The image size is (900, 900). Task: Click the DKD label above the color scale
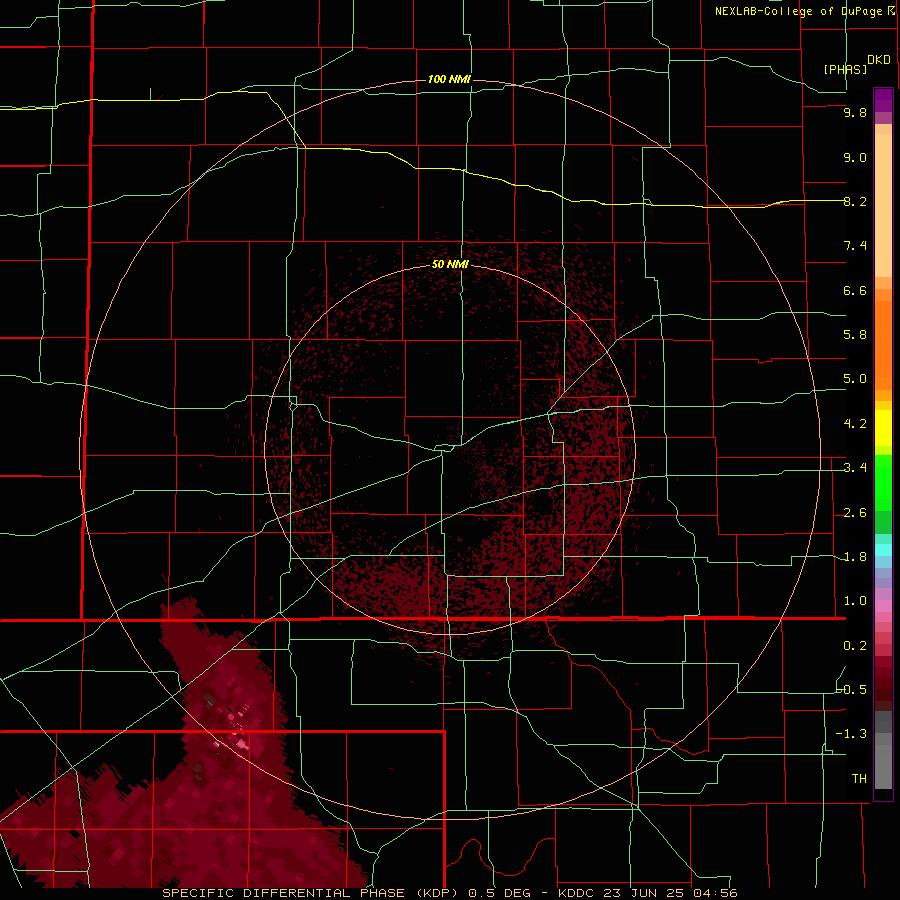pos(879,60)
